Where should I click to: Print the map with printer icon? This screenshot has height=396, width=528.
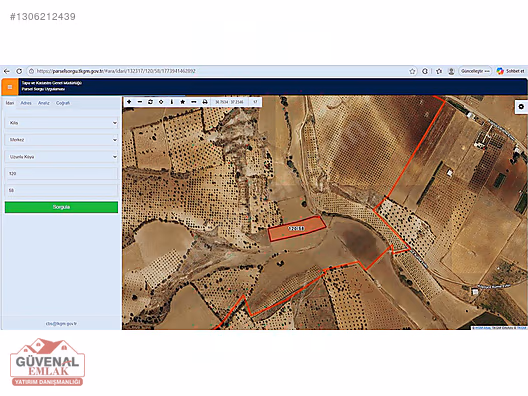click(x=205, y=102)
